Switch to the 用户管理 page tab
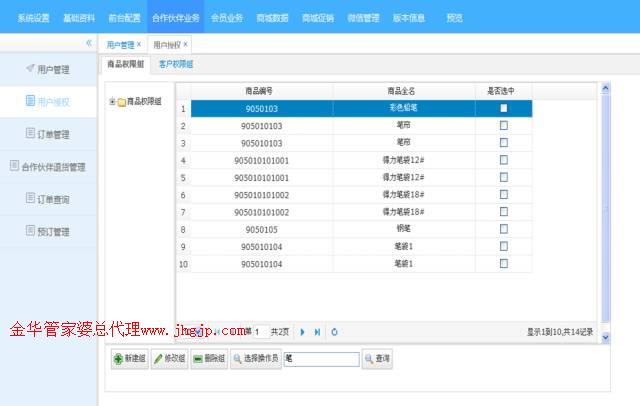640x406 pixels. pyautogui.click(x=120, y=44)
